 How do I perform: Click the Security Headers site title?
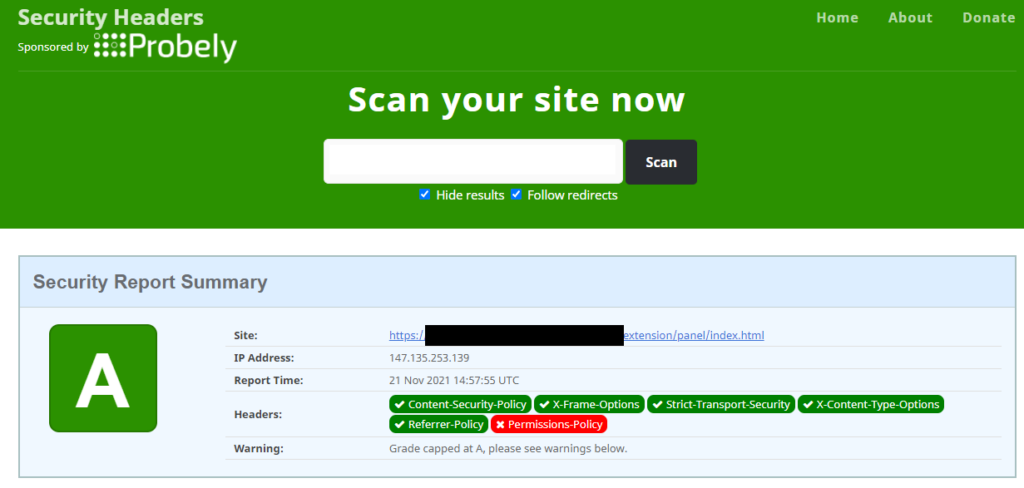coord(110,18)
